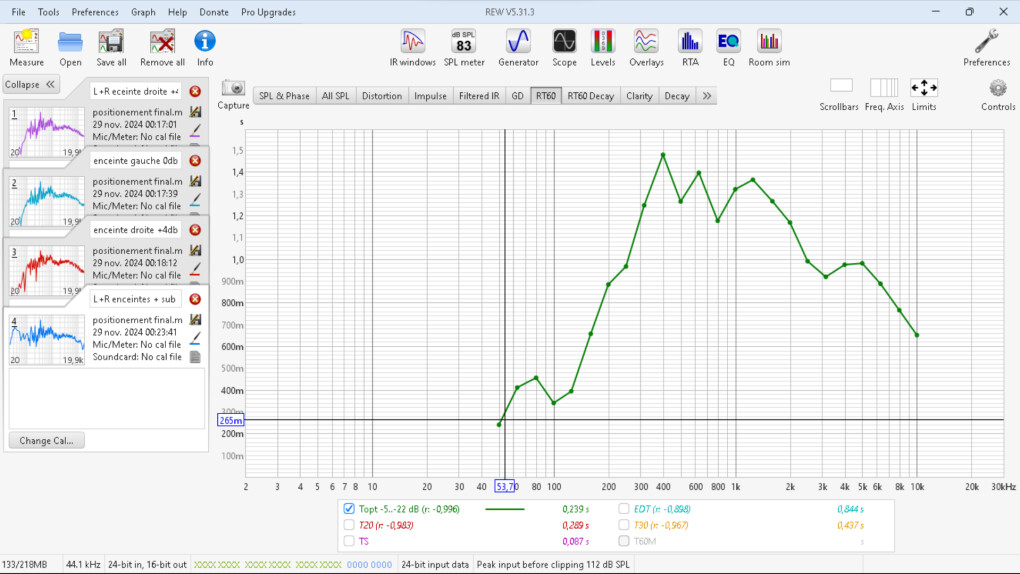The image size is (1020, 574).
Task: Switch to the All SPL tab
Action: click(x=336, y=96)
